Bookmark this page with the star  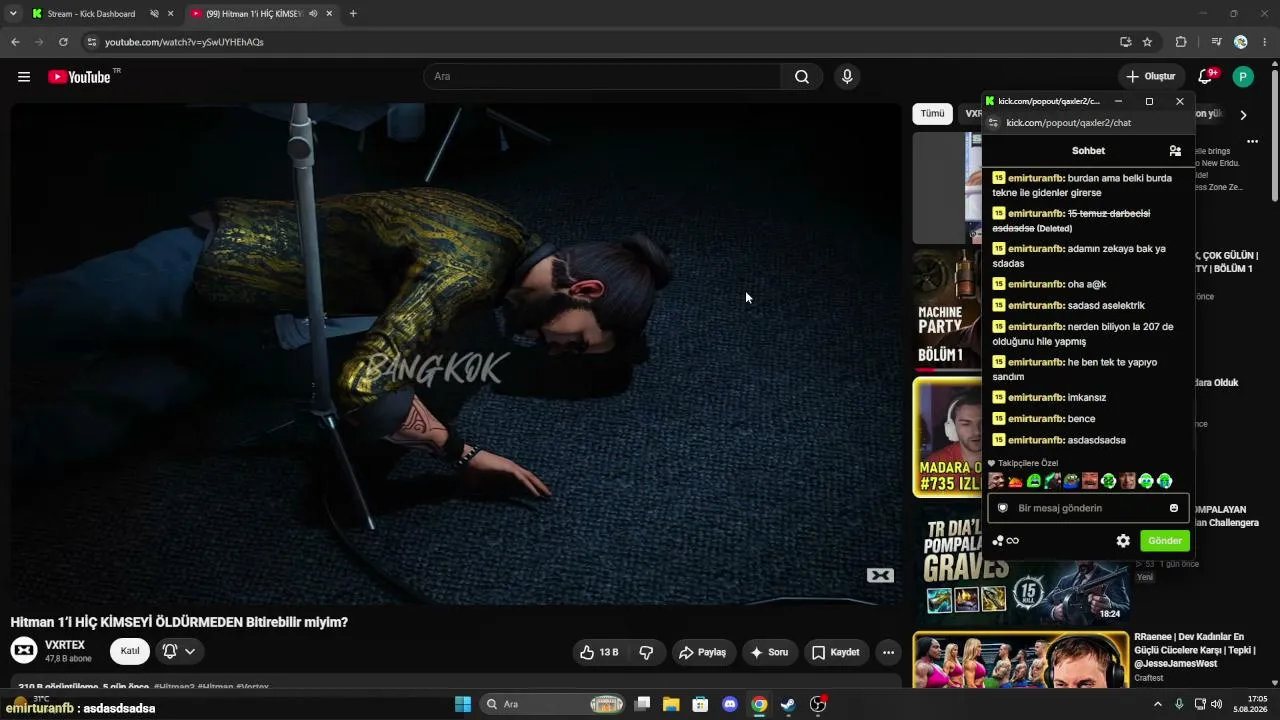(1147, 42)
